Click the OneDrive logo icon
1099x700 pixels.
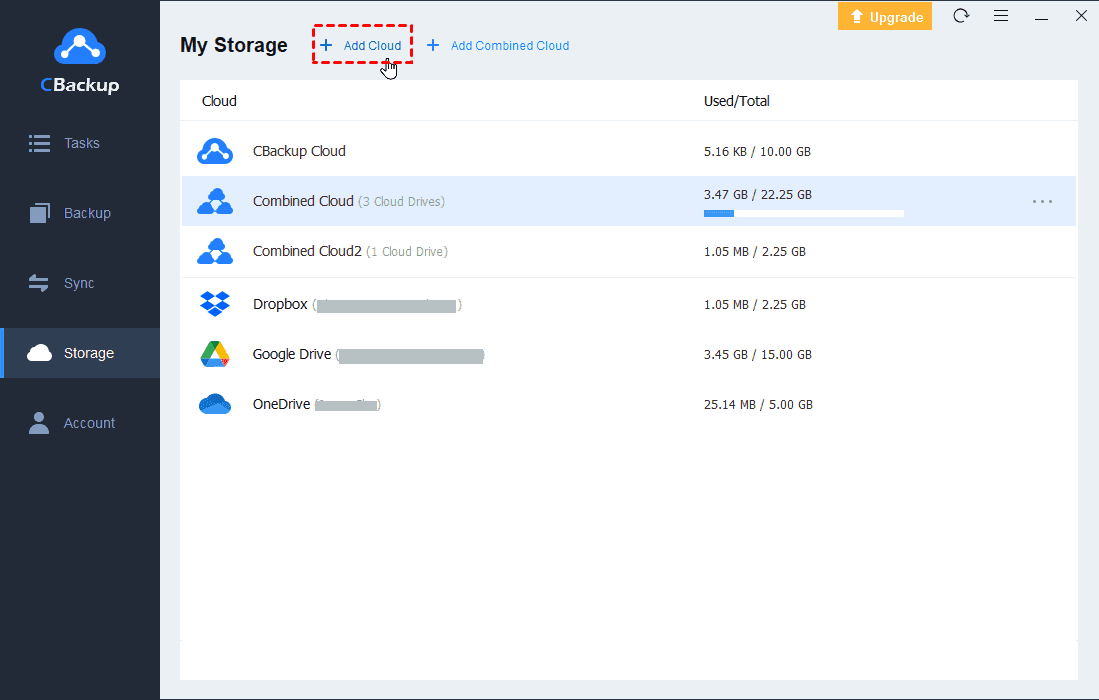tap(215, 405)
